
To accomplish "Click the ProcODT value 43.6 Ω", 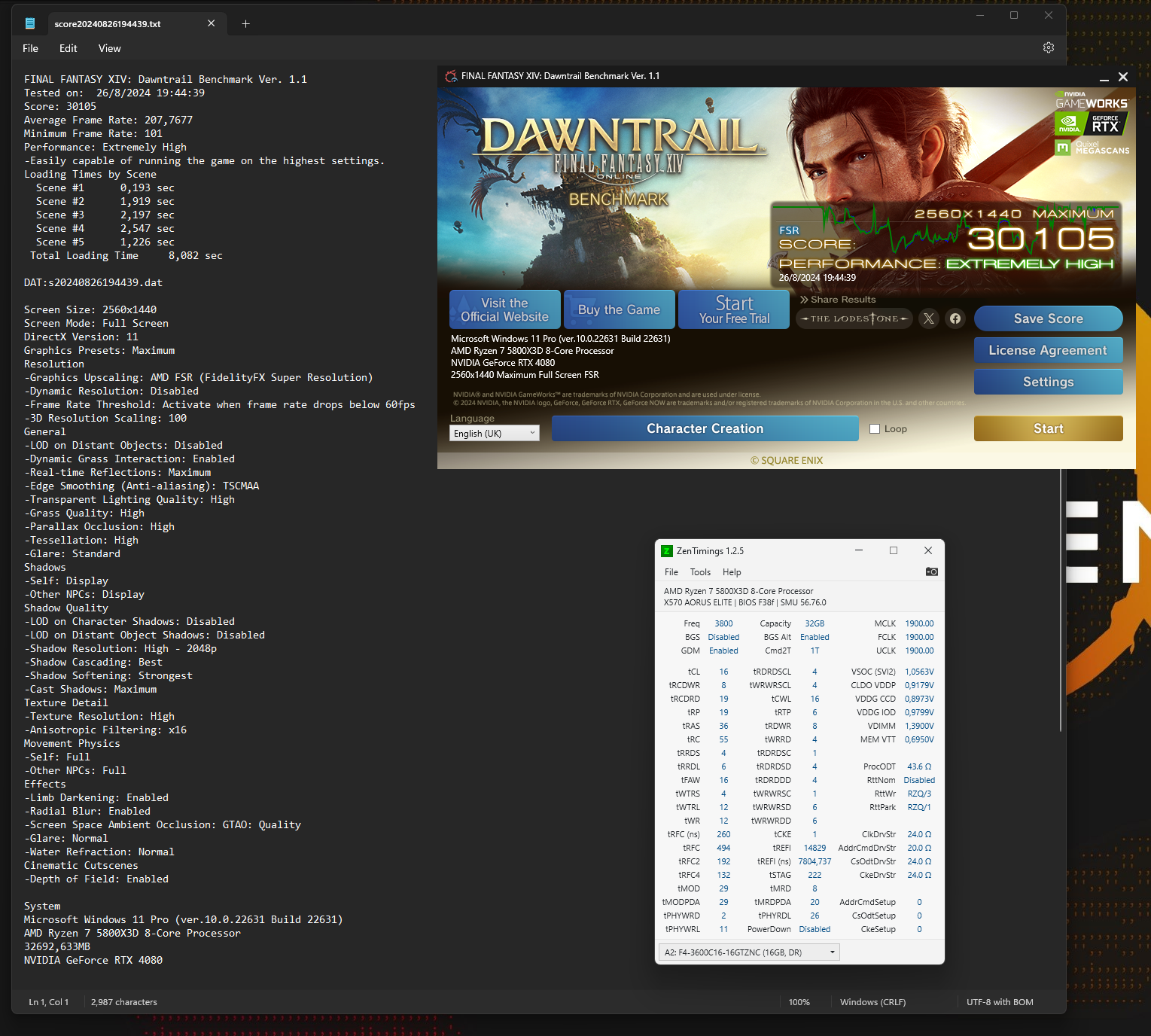I will click(919, 766).
